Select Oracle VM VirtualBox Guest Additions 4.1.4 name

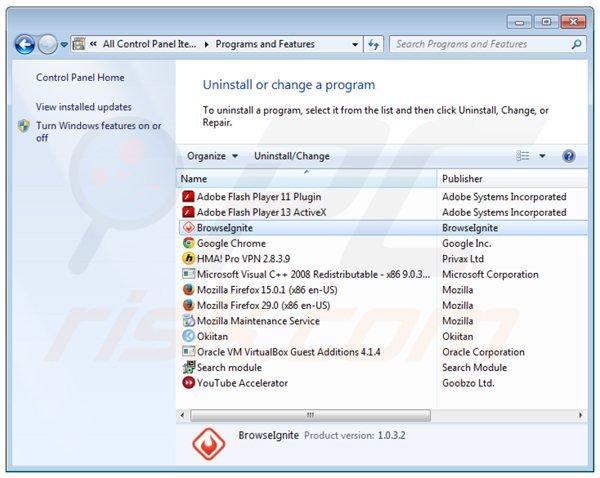click(x=289, y=352)
